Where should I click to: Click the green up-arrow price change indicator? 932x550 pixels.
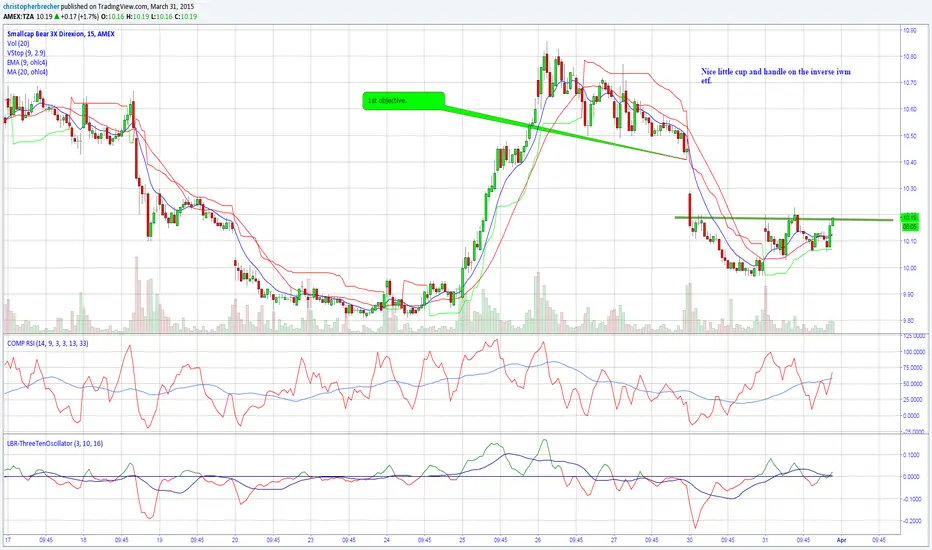point(56,16)
